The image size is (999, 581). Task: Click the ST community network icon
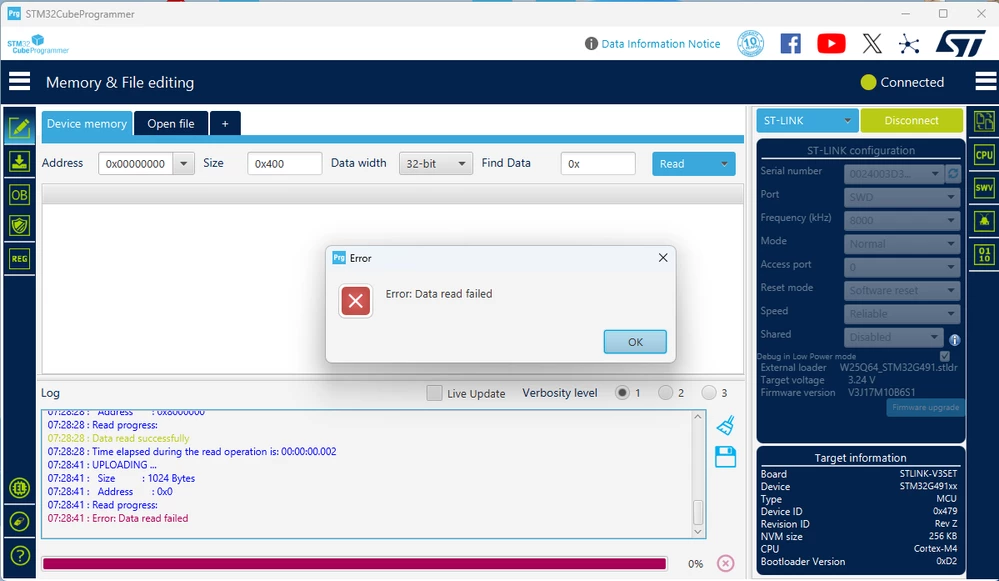tap(909, 44)
